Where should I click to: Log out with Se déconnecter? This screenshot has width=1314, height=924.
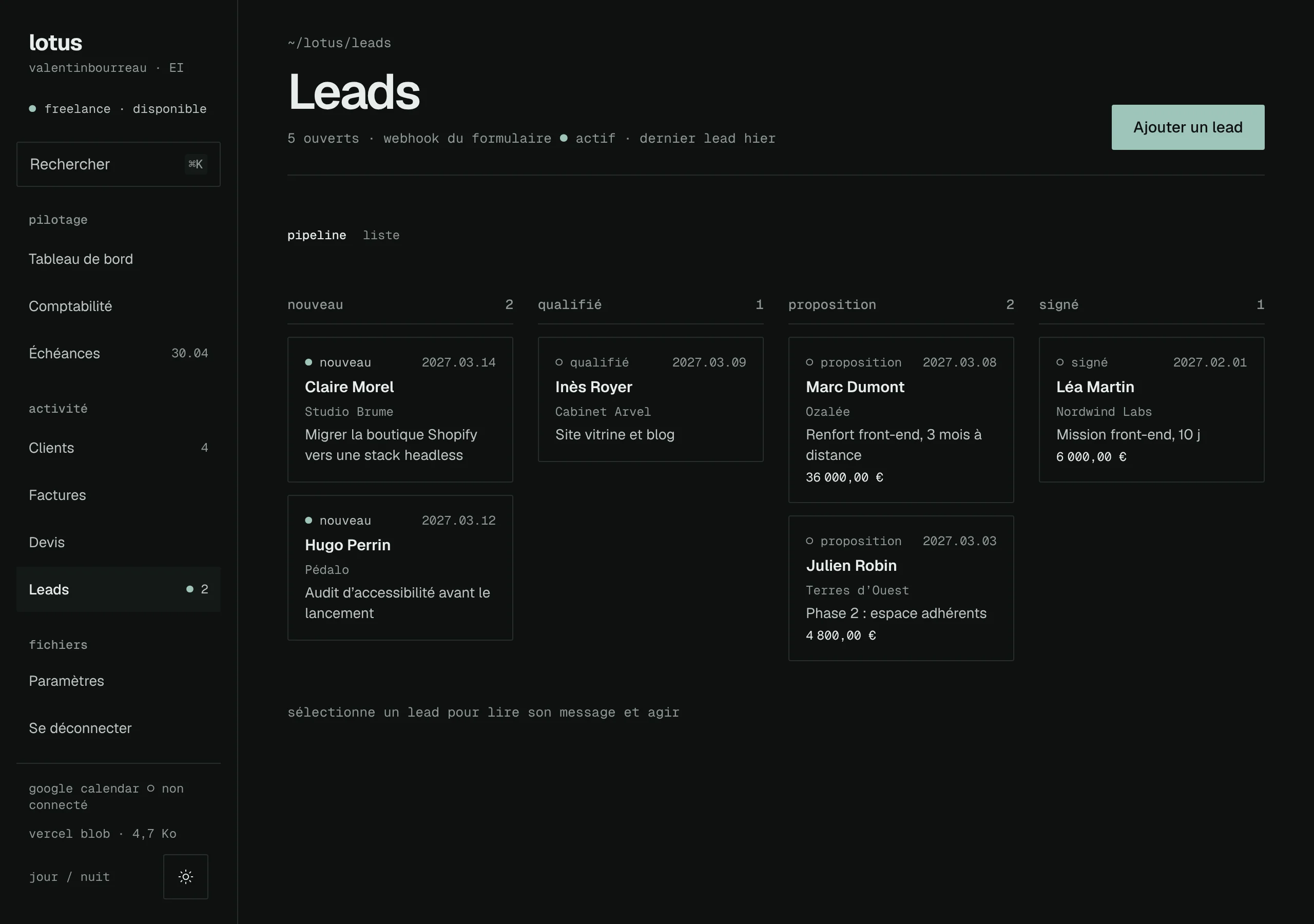click(x=119, y=728)
